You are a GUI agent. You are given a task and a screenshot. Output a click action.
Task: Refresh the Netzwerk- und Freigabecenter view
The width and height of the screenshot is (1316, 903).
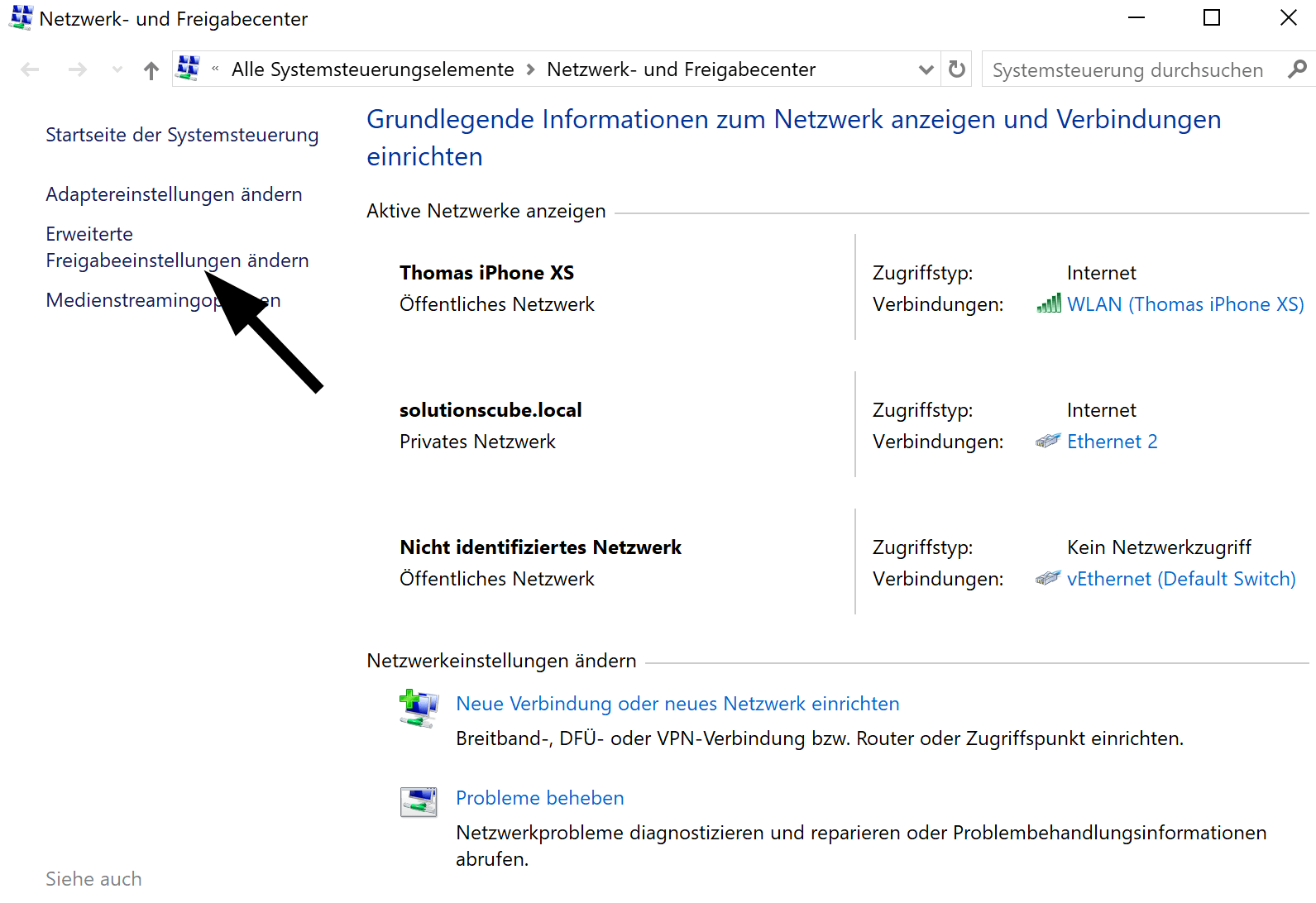click(957, 69)
